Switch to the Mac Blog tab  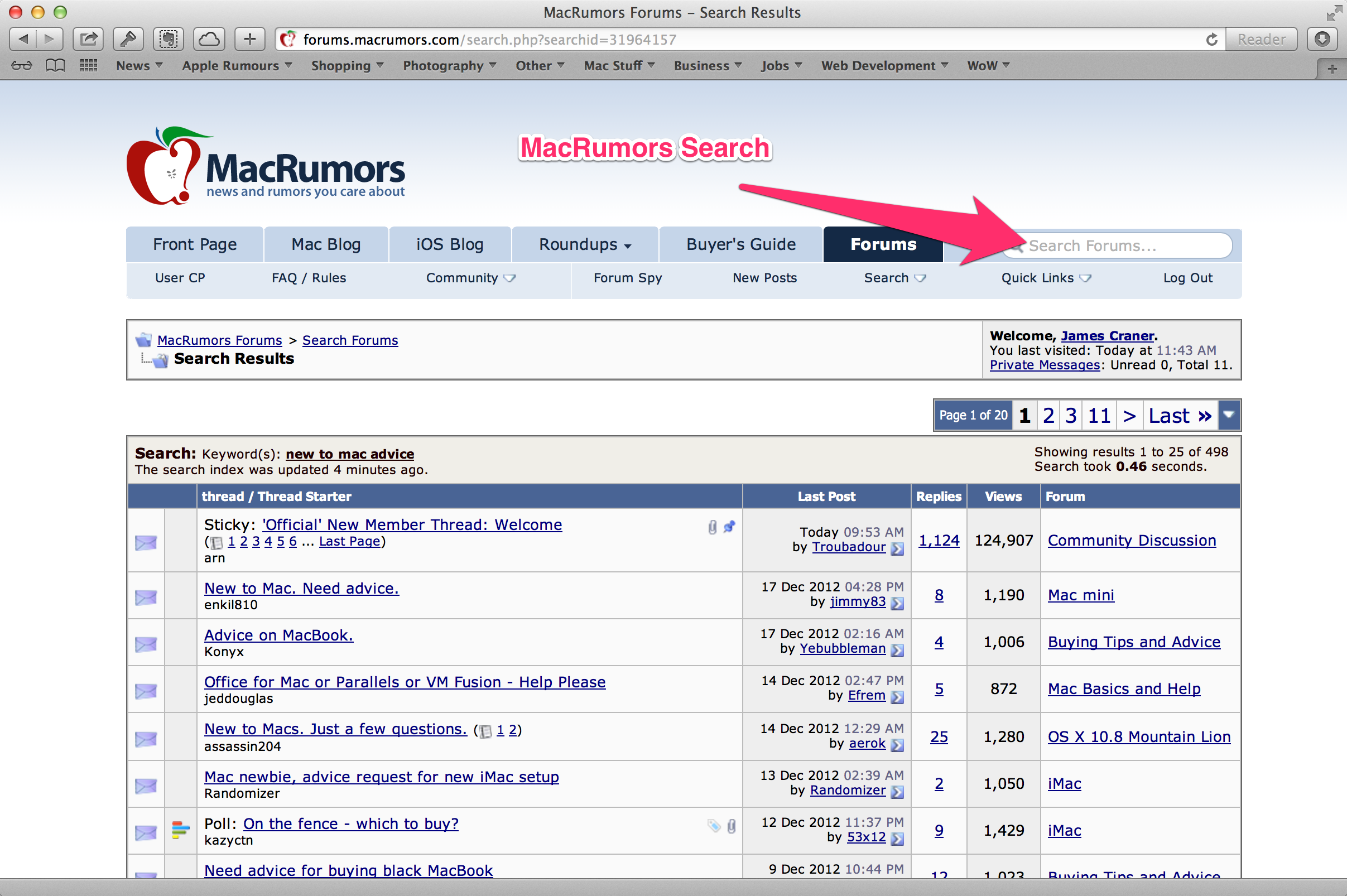(x=326, y=244)
